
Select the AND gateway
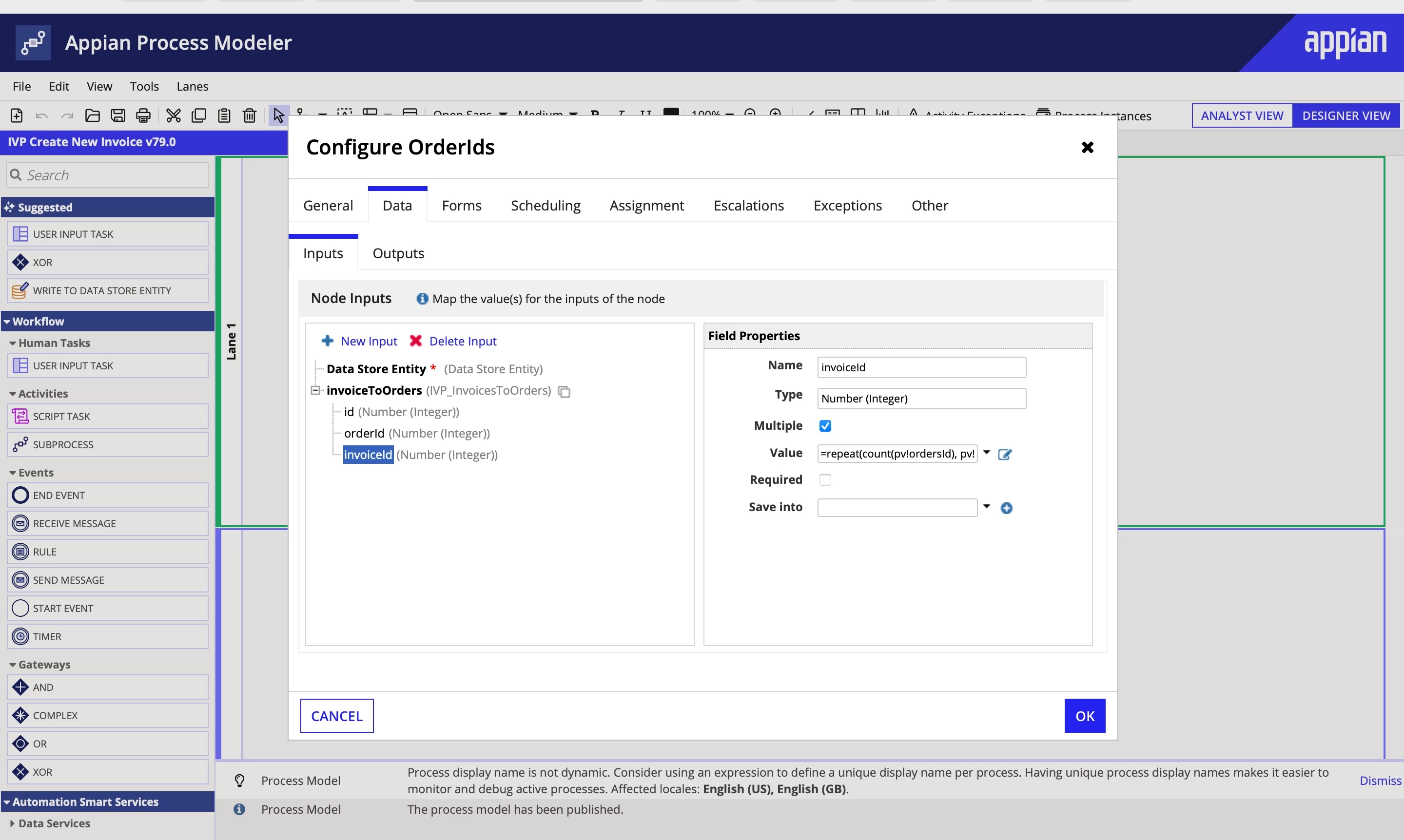pyautogui.click(x=108, y=687)
